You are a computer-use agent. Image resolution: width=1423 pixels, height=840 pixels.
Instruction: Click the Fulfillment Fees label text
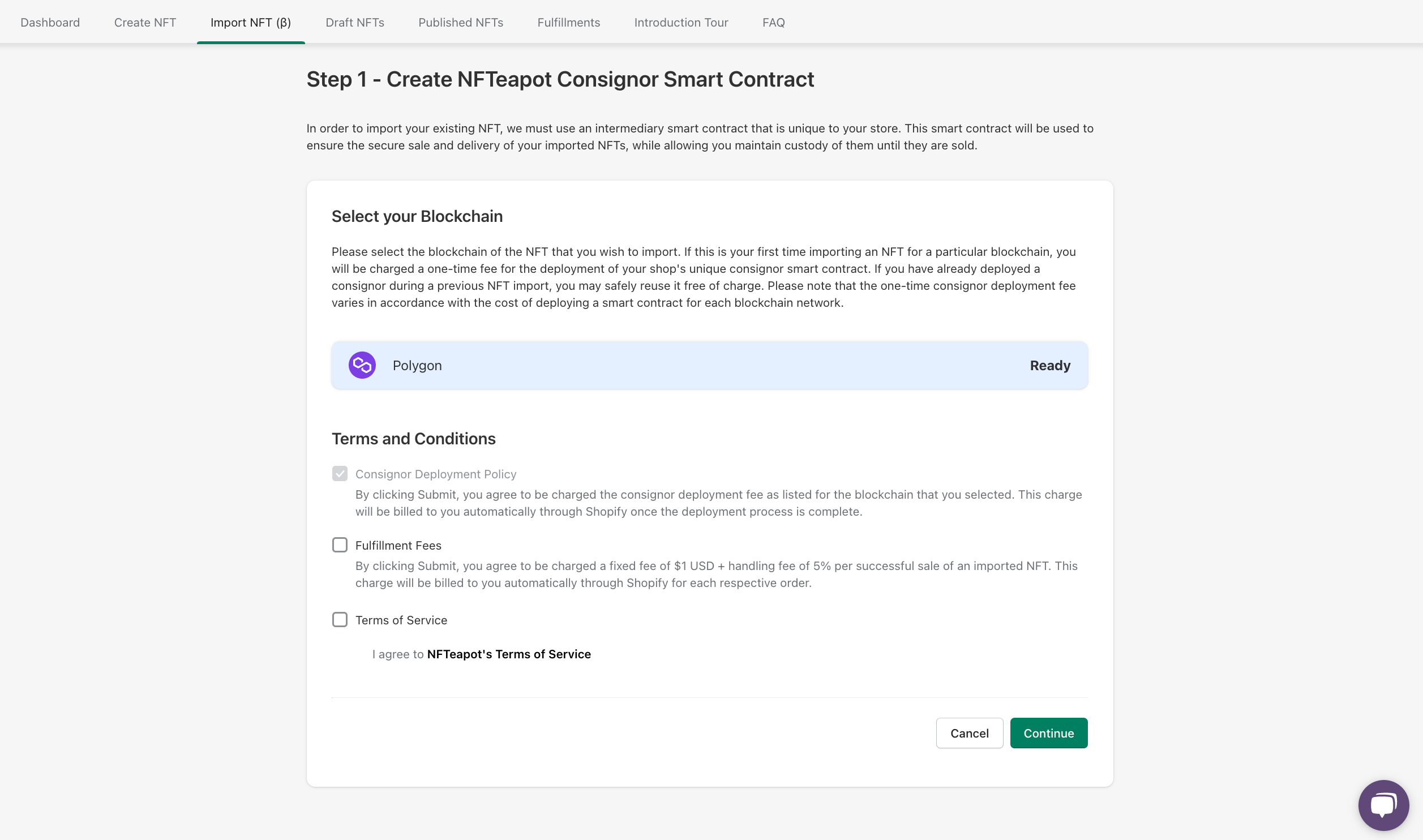pos(398,546)
